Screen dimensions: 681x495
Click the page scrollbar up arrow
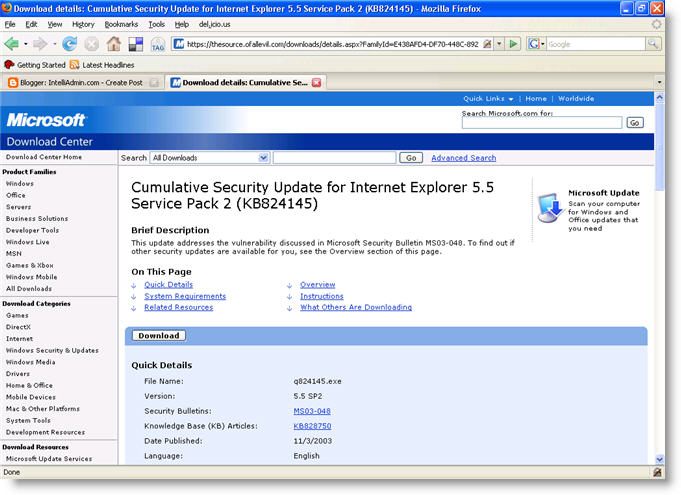[x=659, y=98]
